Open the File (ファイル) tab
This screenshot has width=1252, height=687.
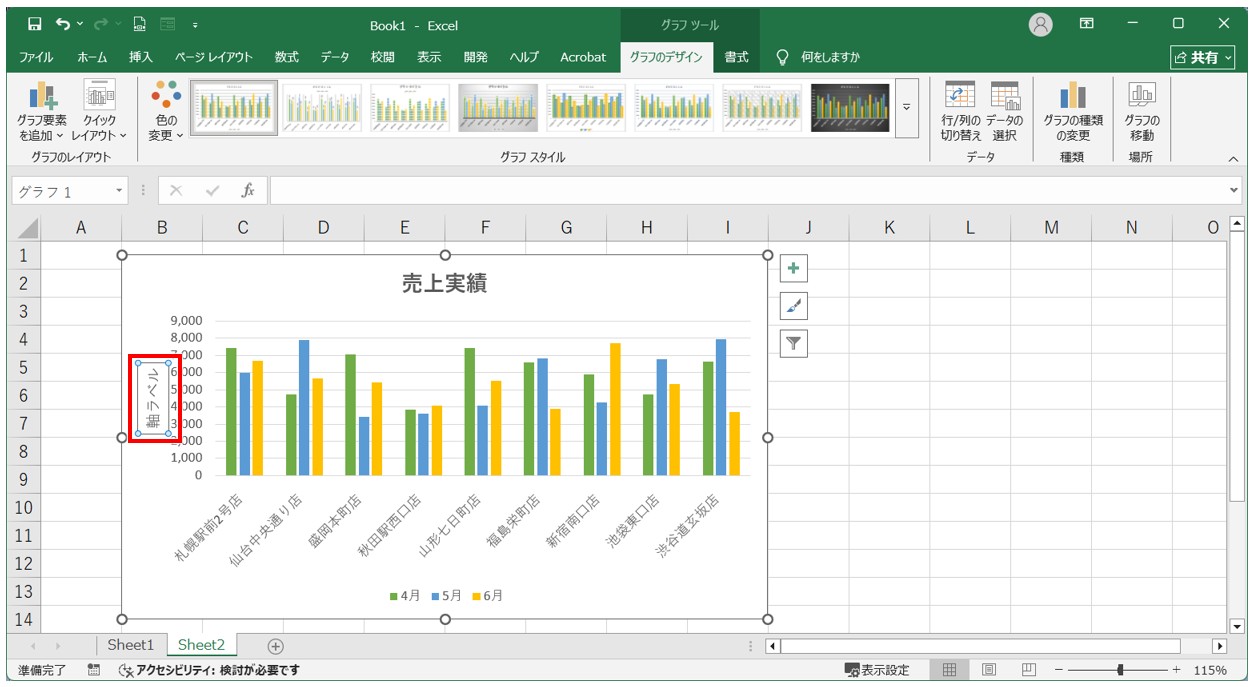point(36,57)
